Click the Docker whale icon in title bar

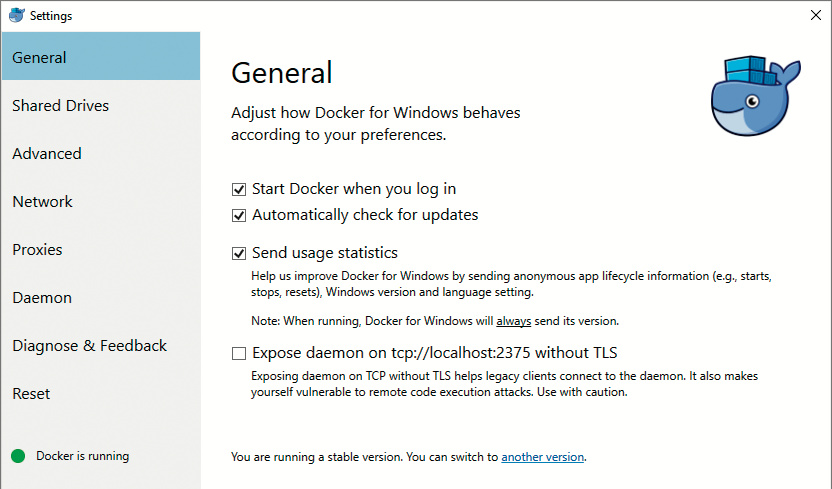(x=16, y=15)
